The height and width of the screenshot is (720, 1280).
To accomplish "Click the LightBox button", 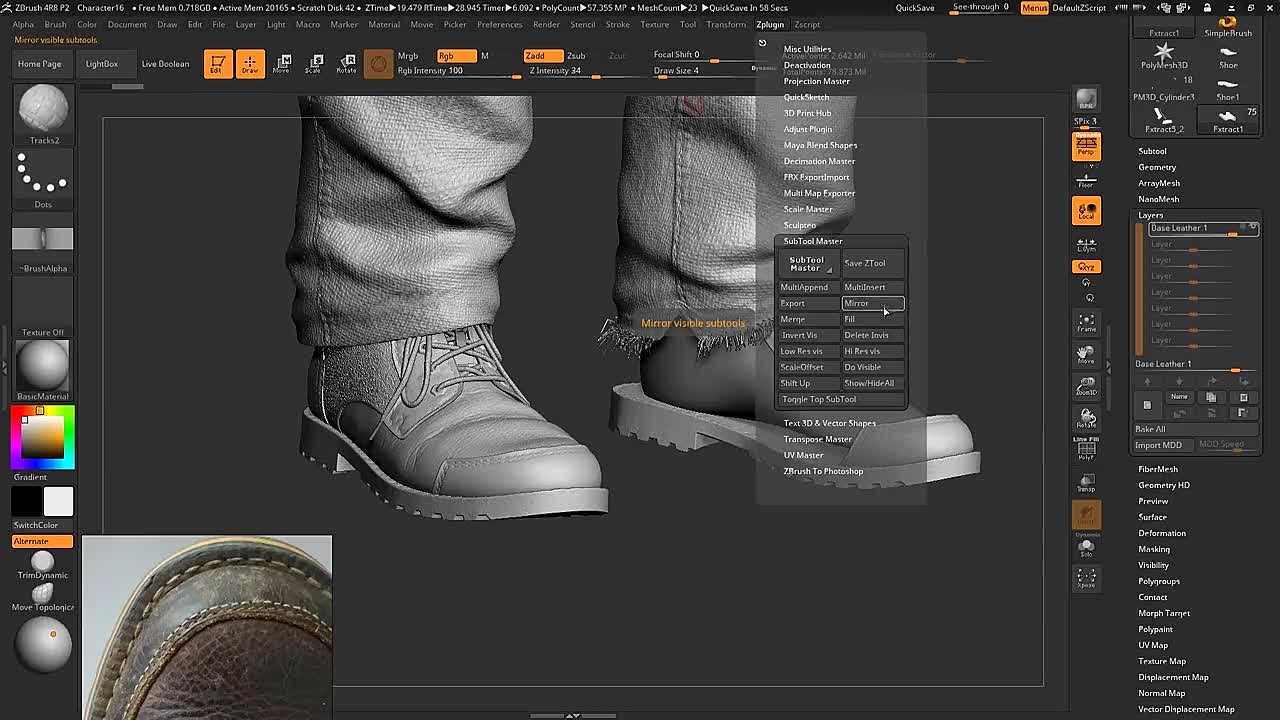I will (x=101, y=64).
